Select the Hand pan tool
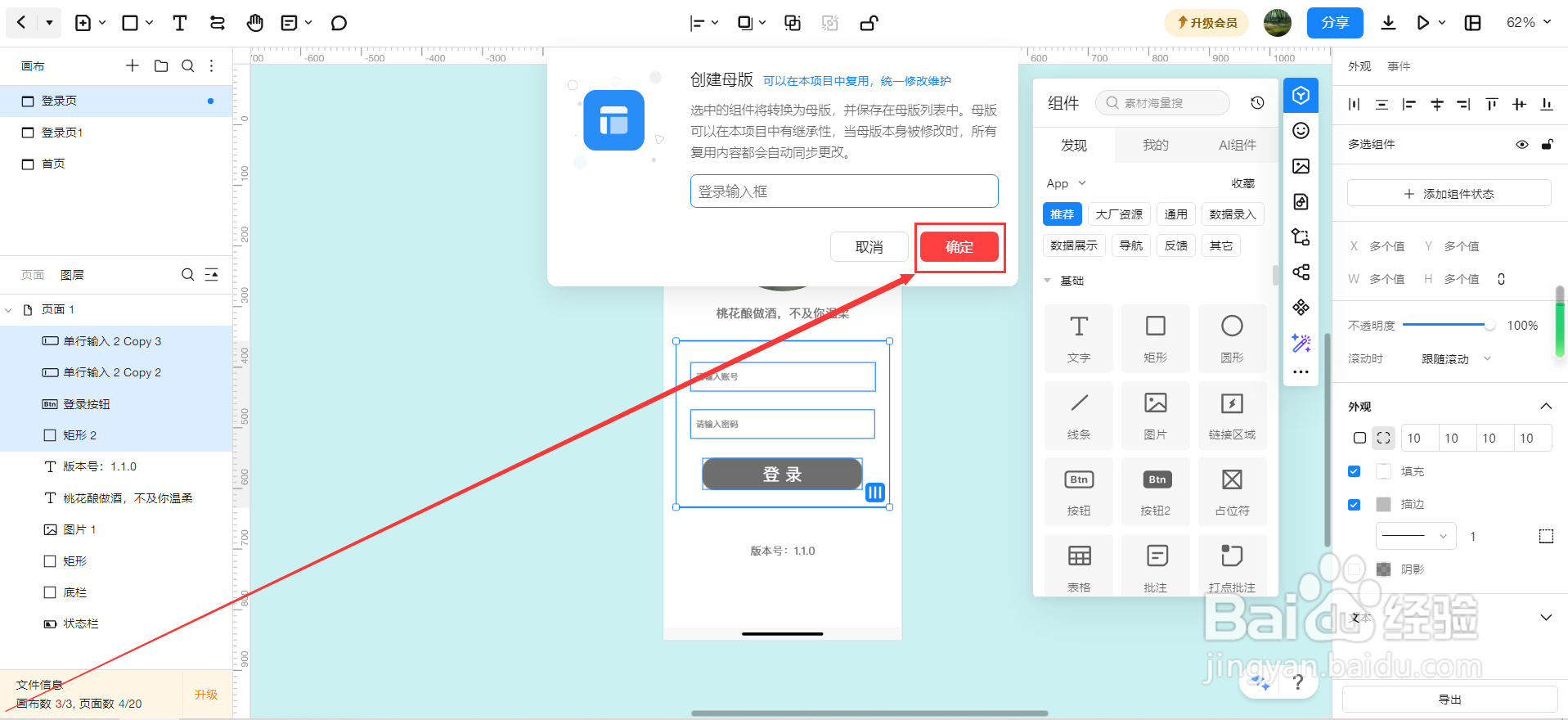1568x720 pixels. 255,23
